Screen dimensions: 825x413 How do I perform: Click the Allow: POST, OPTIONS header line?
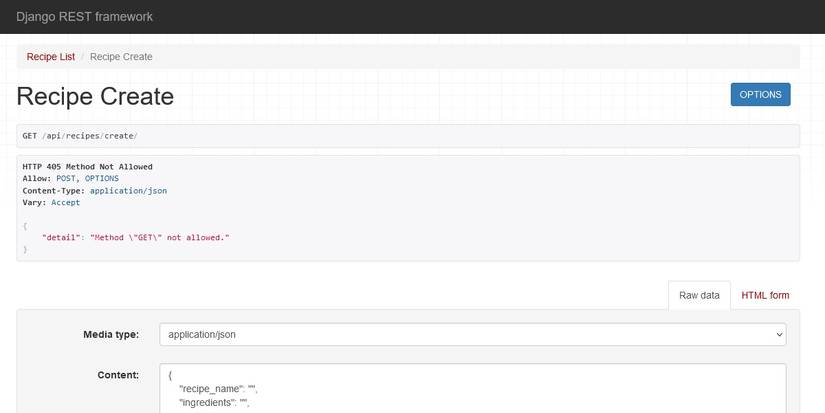(x=70, y=178)
